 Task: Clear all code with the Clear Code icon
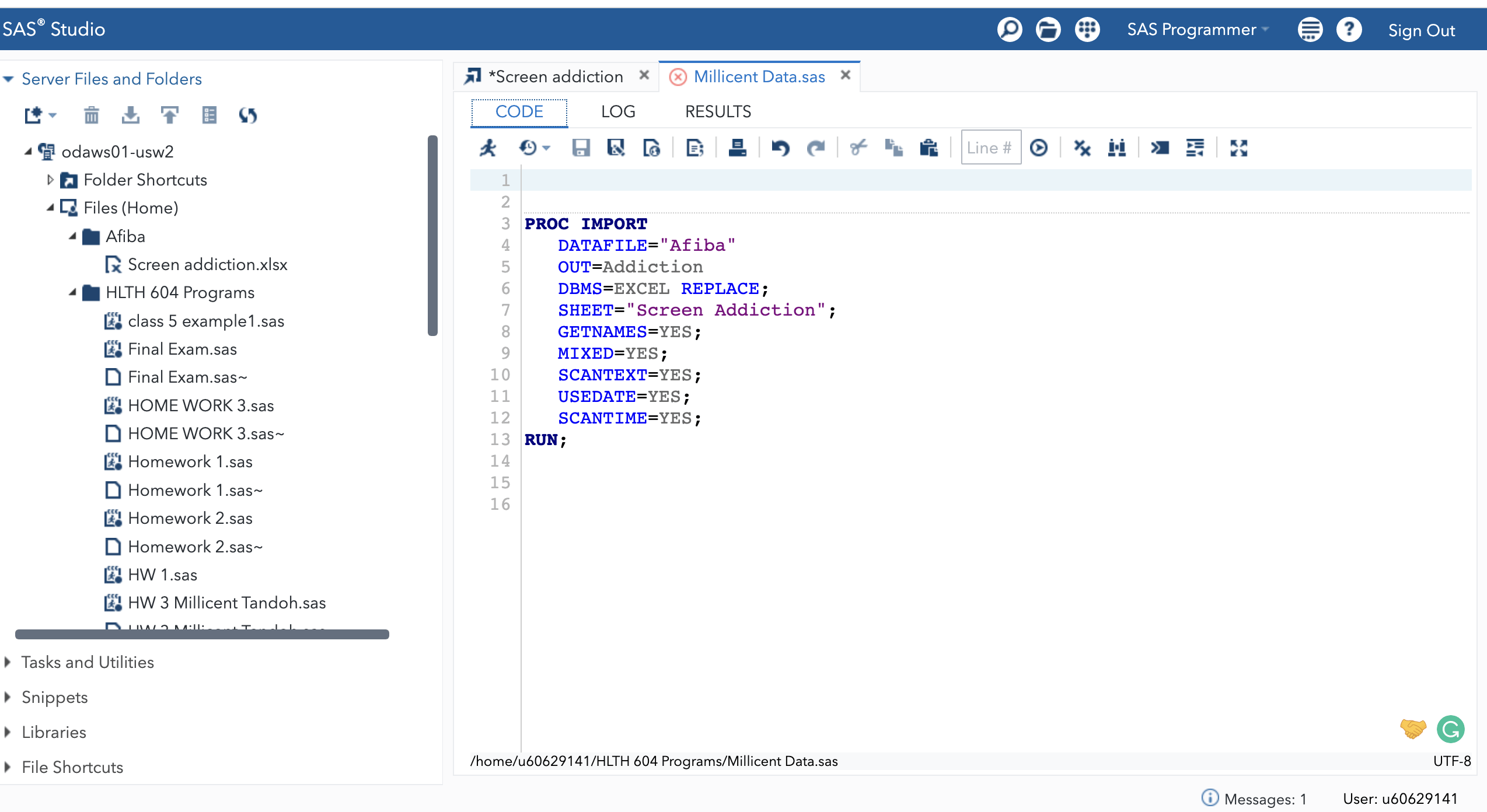1081,148
